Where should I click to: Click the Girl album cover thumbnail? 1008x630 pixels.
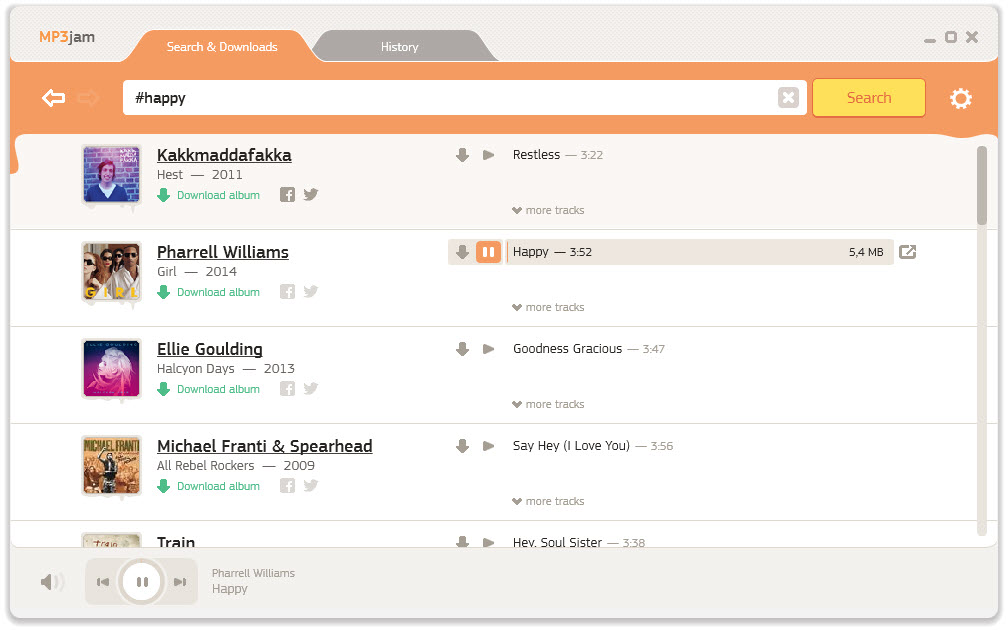point(111,271)
